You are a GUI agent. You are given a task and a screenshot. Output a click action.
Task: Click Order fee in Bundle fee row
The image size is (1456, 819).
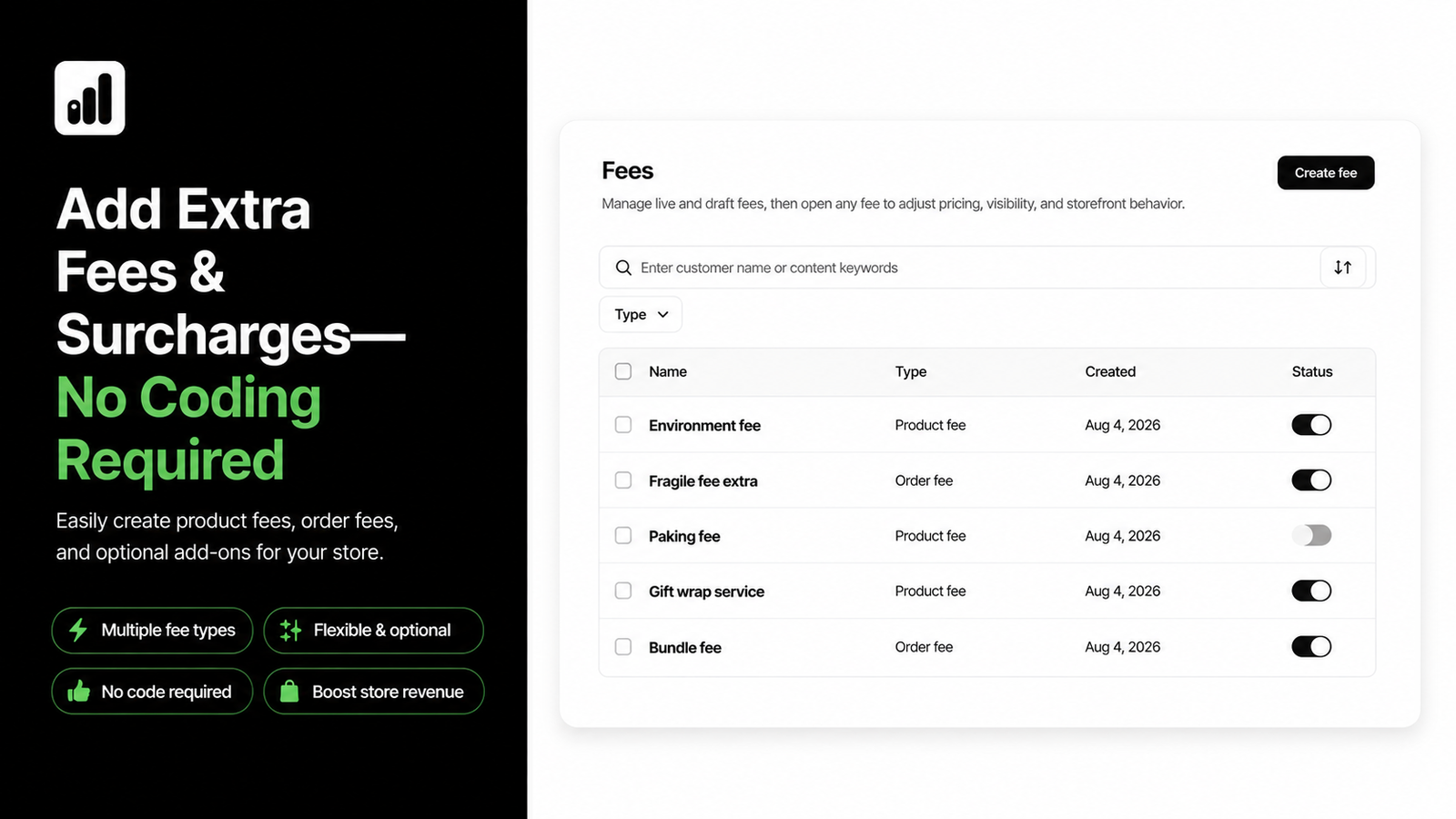coord(924,647)
